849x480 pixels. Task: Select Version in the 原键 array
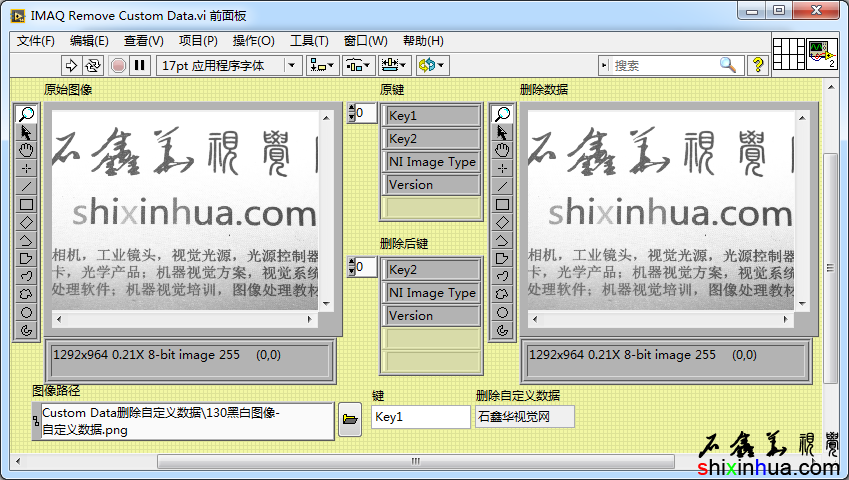tap(432, 185)
